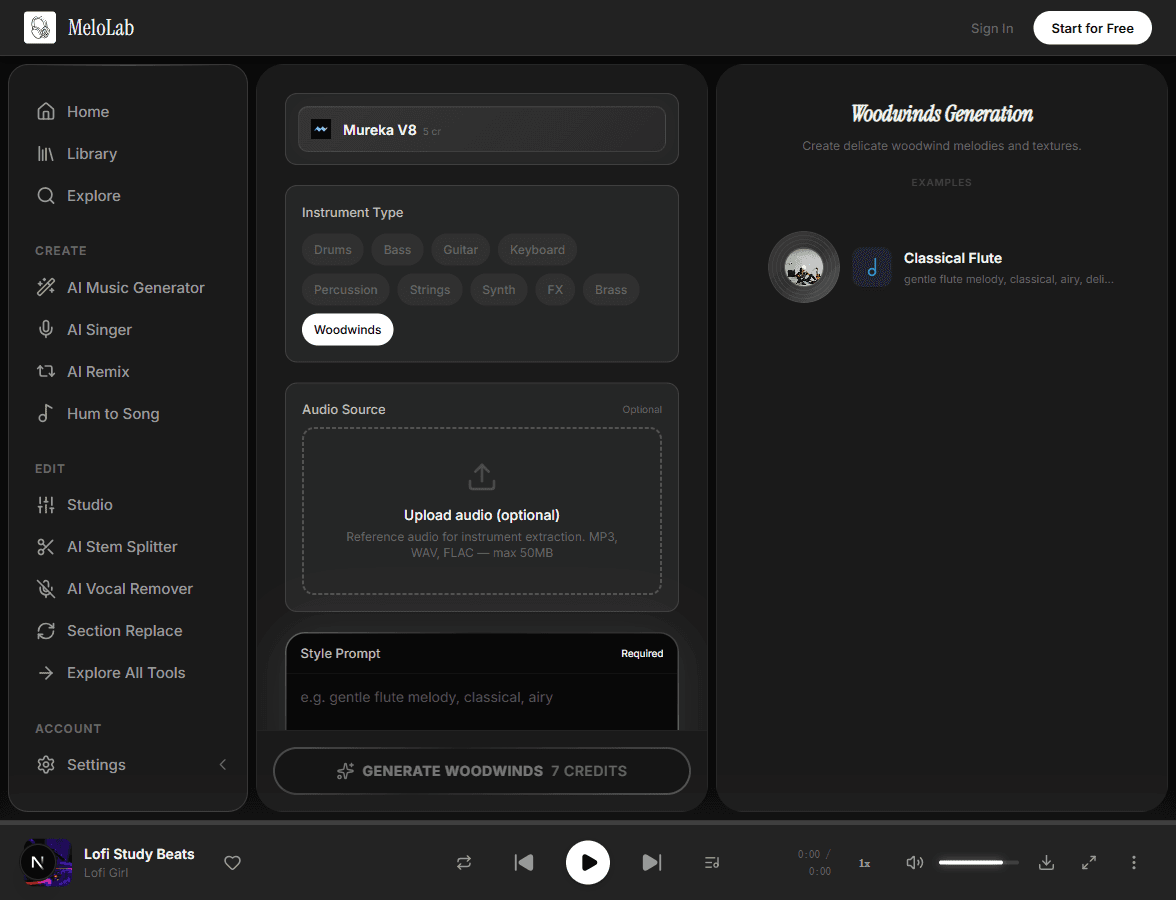Image resolution: width=1176 pixels, height=900 pixels.
Task: Open the Classical Flute example title
Action: point(952,258)
